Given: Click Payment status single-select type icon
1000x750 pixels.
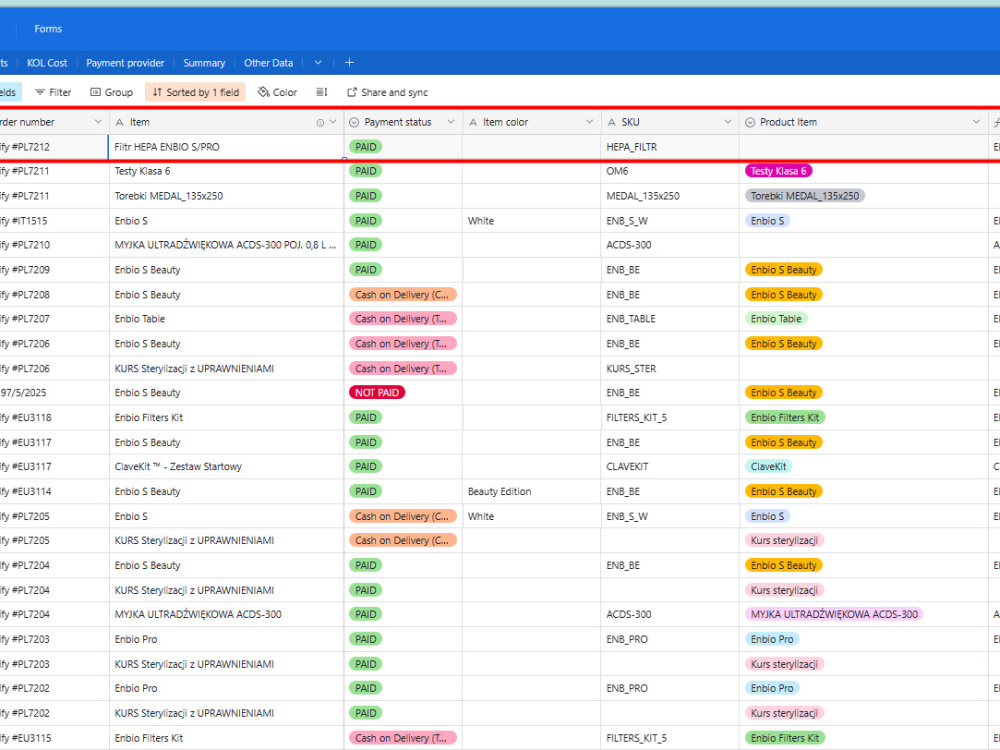Looking at the screenshot, I should (x=354, y=122).
